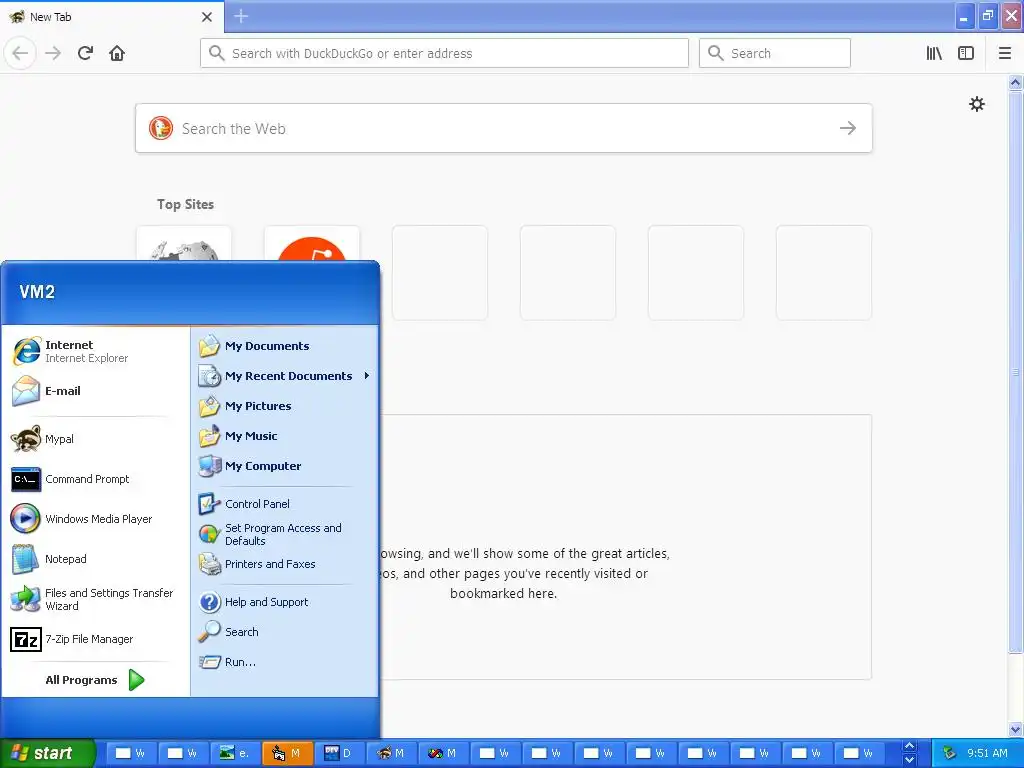Focus the address bar
Viewport: 1024px width, 768px height.
point(444,53)
